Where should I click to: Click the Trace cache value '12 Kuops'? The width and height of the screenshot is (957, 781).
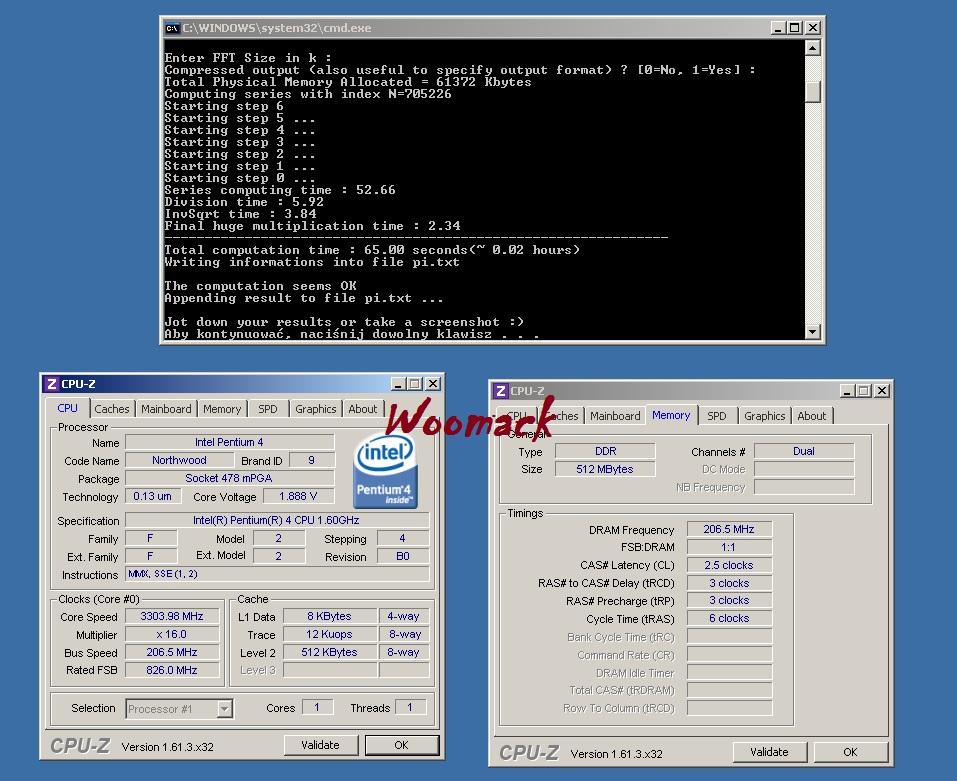pyautogui.click(x=330, y=635)
